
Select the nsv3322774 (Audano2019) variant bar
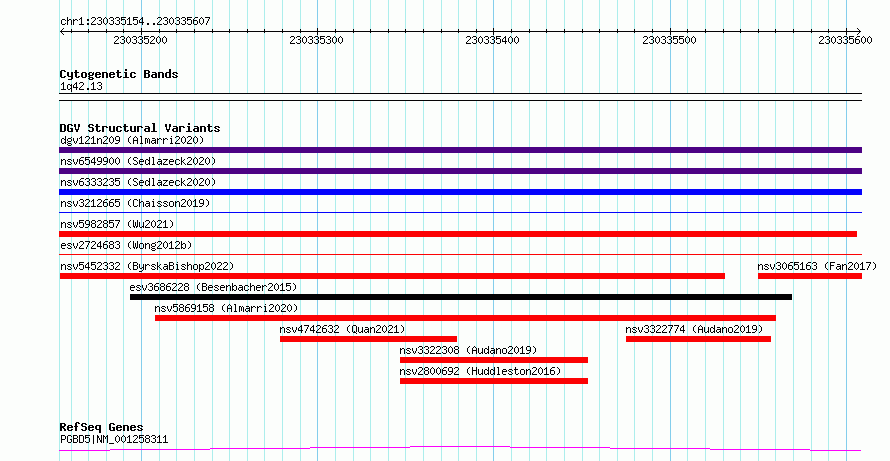coord(698,339)
